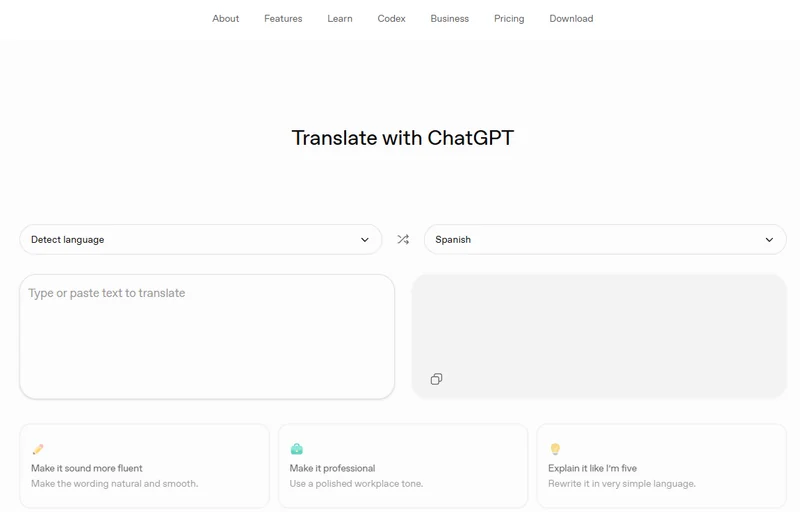This screenshot has height=512, width=800.
Task: Open the Detect language dropdown
Action: click(x=201, y=240)
